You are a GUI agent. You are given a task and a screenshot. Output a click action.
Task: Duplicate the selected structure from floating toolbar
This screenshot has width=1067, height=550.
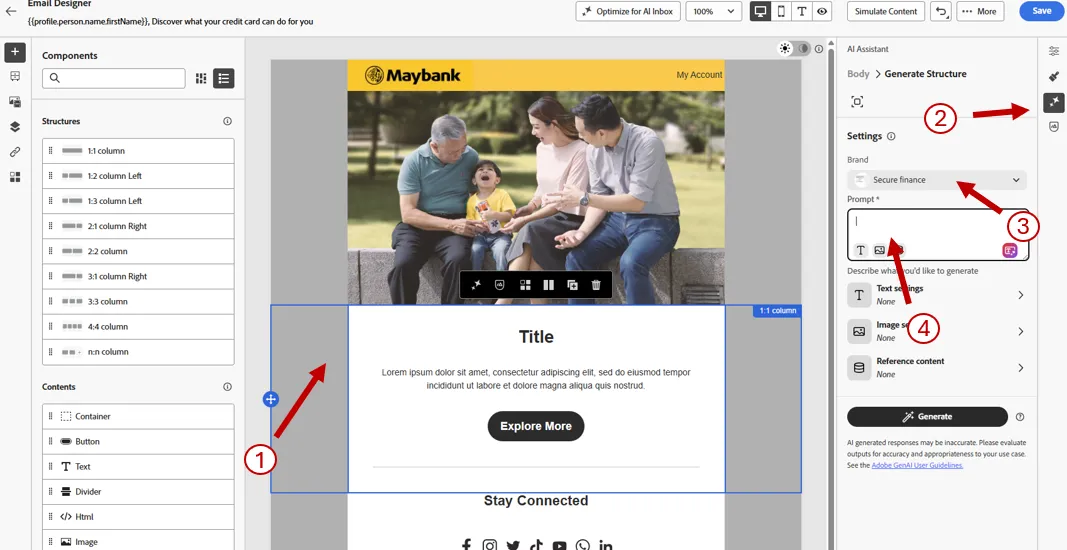point(572,285)
